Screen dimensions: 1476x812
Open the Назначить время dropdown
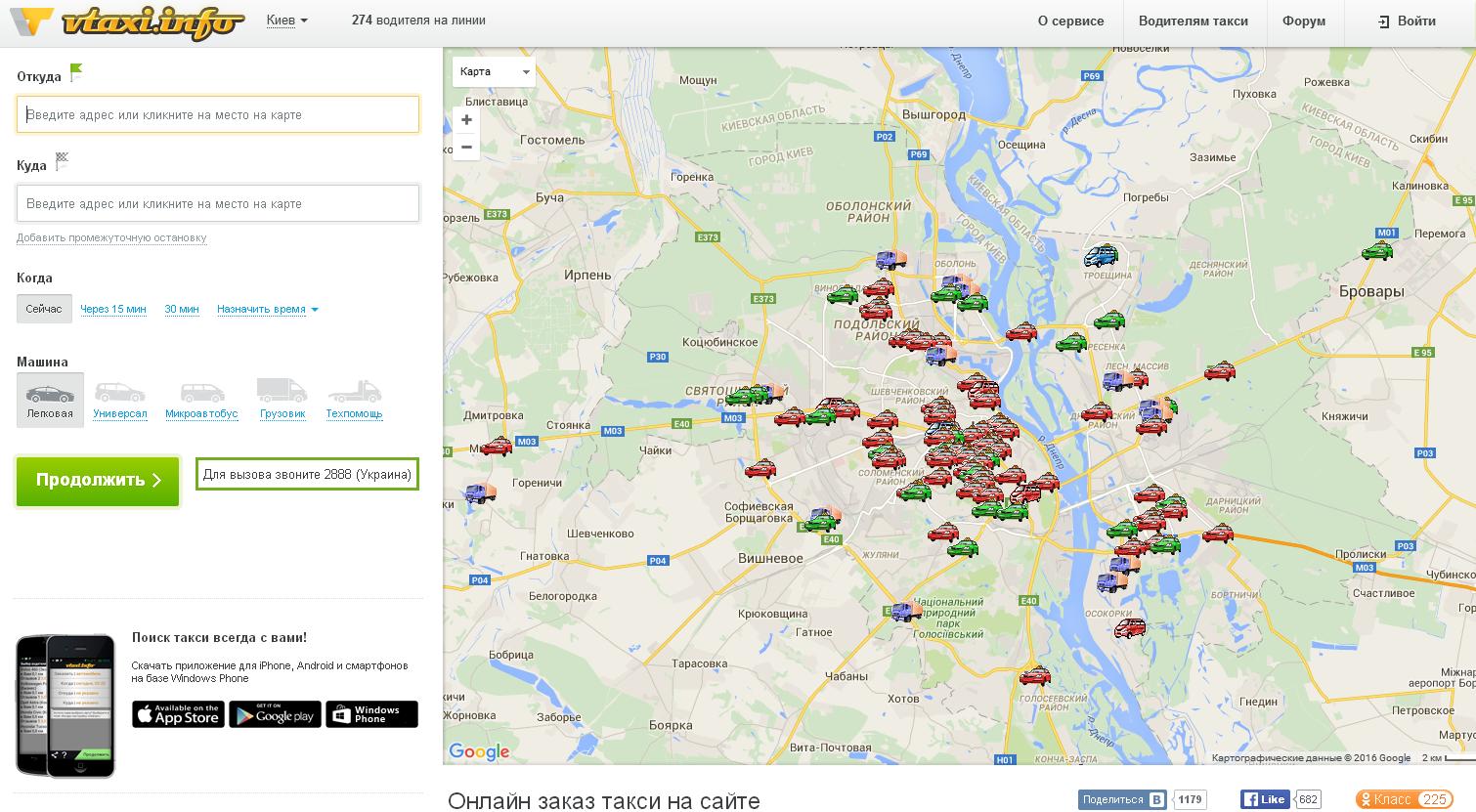click(268, 309)
